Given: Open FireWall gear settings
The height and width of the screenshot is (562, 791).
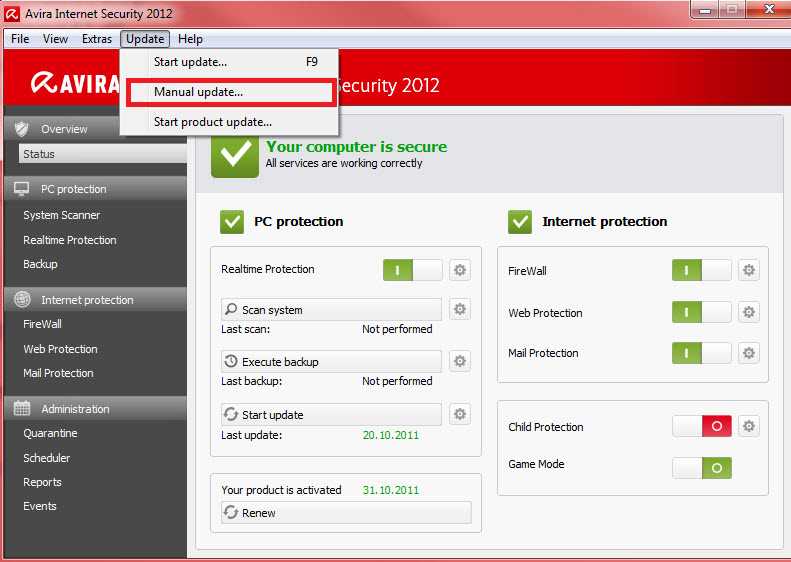Looking at the screenshot, I should [x=749, y=270].
